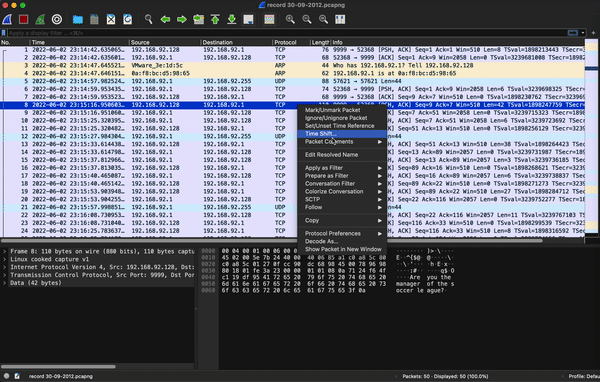Sort by the No. column header
600x382 pixels.
15,42
